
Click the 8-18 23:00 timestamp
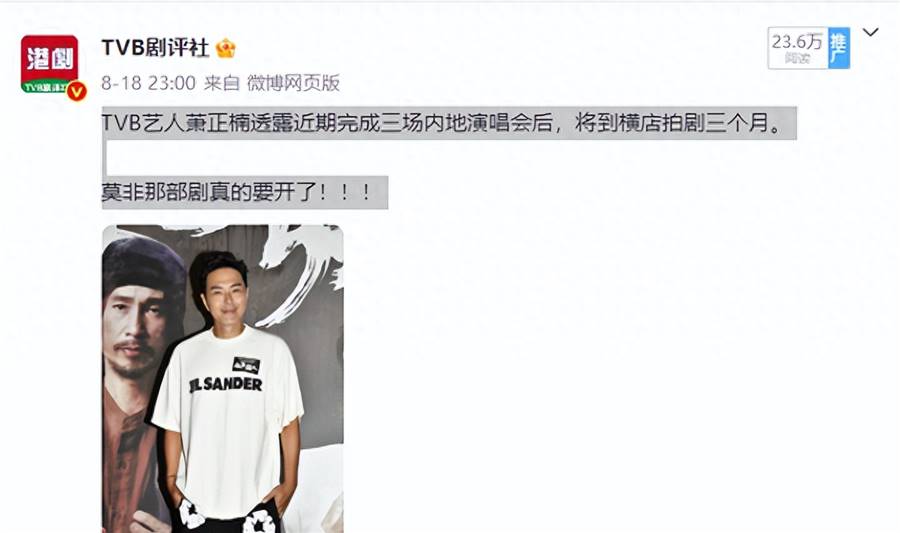click(149, 83)
